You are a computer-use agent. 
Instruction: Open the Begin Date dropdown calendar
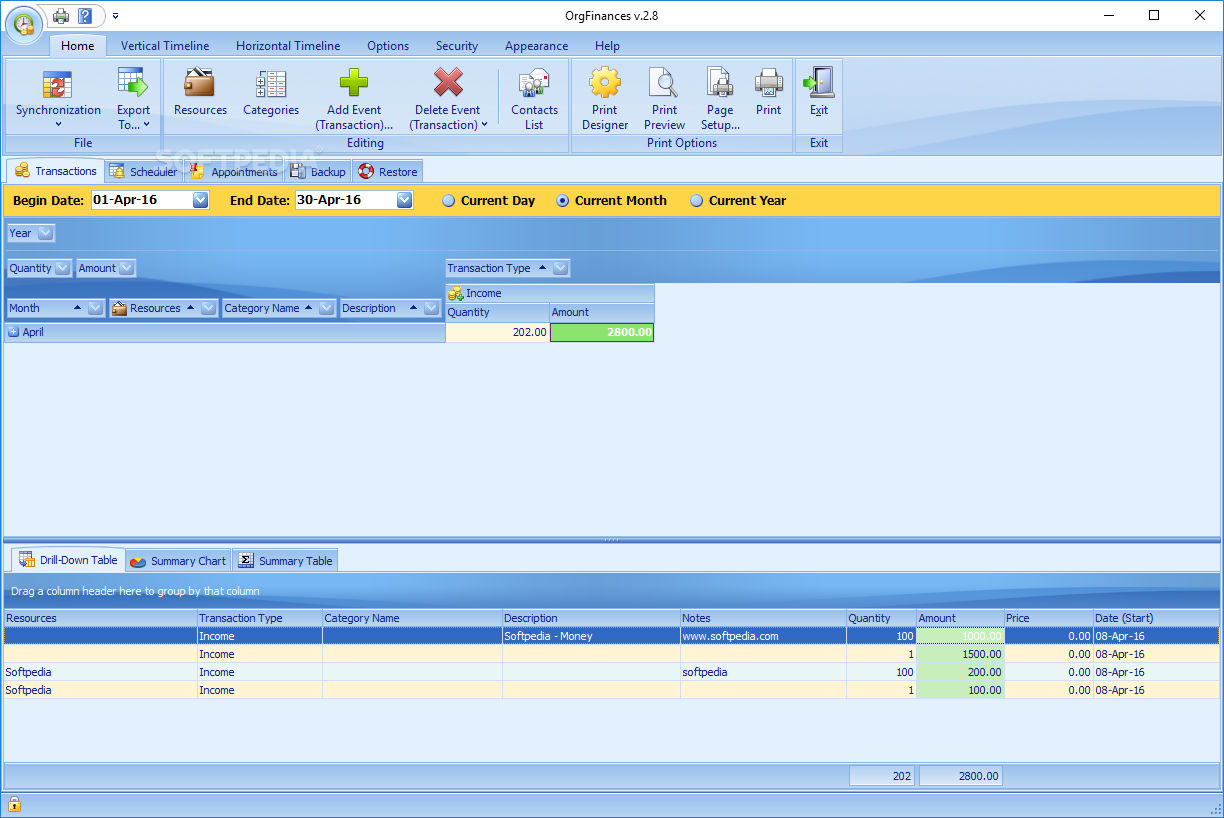200,200
